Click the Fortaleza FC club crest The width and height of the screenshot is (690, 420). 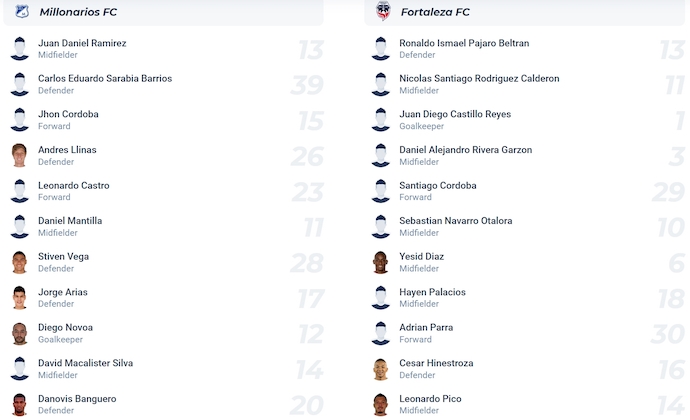(382, 12)
